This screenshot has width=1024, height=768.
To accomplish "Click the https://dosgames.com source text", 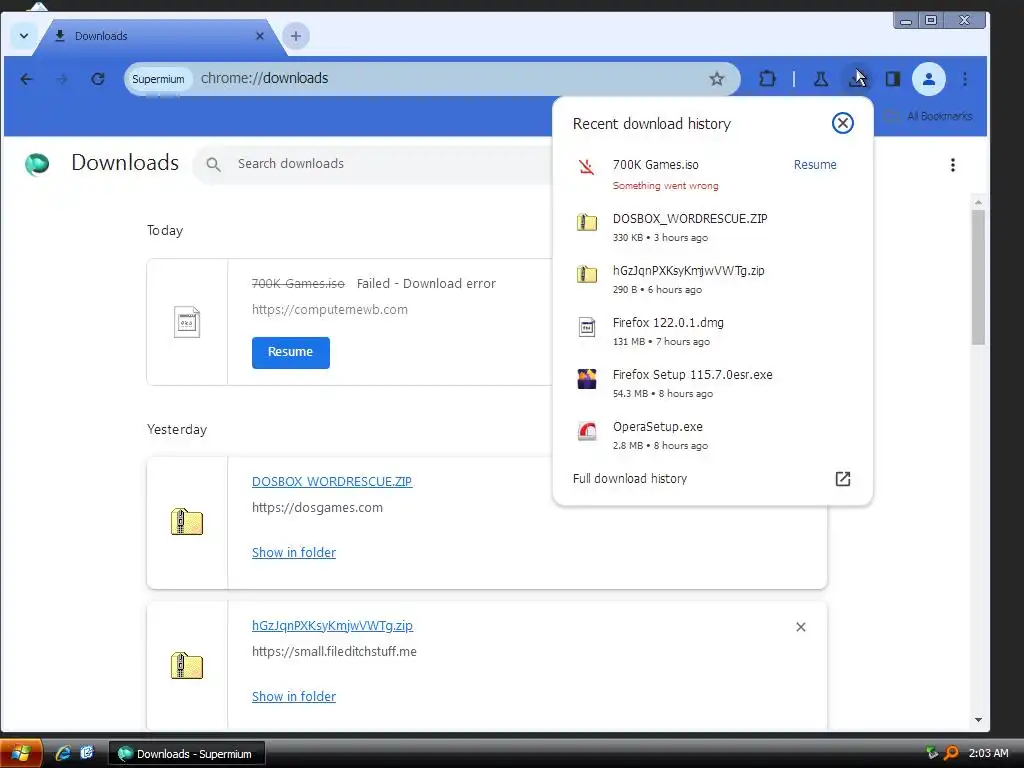I will coord(317,507).
